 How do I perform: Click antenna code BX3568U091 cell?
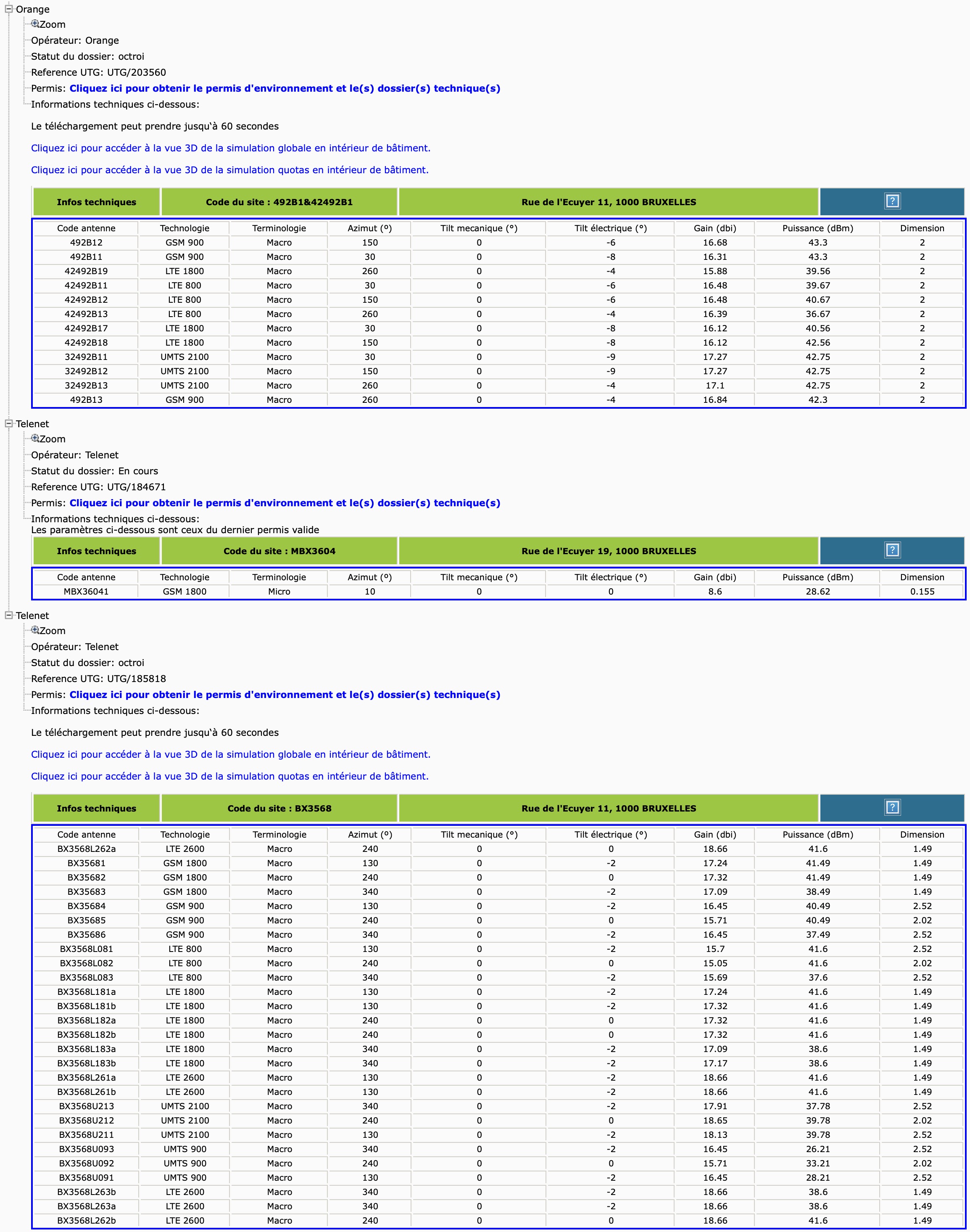point(86,1177)
